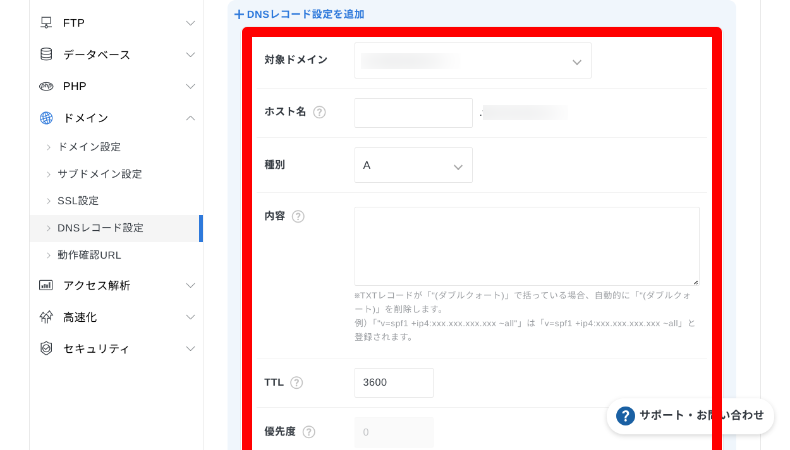Collapse the ドメイン menu chevron
Image resolution: width=790 pixels, height=450 pixels.
(x=190, y=118)
